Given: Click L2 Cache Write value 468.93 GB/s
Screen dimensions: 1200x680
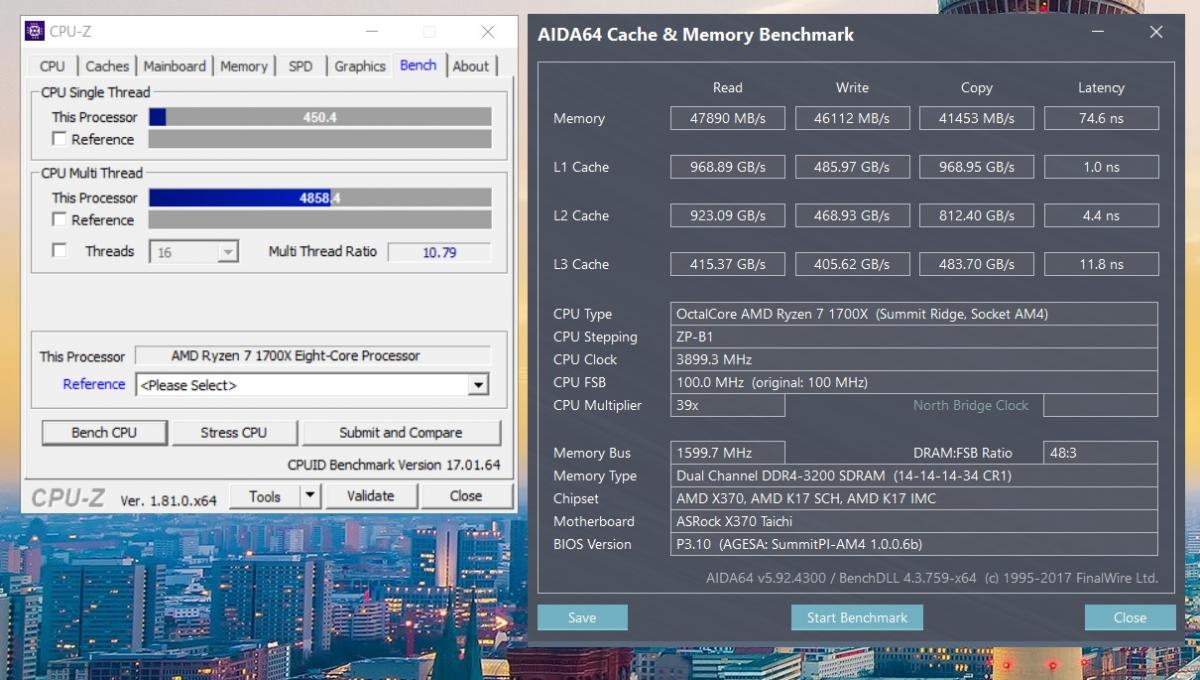Looking at the screenshot, I should pos(852,215).
